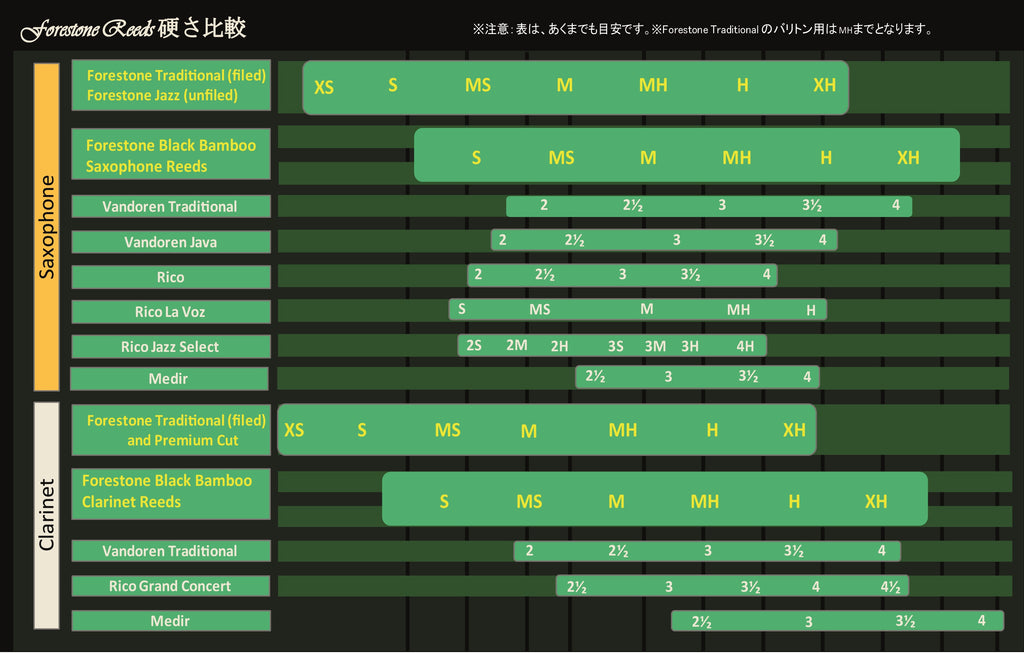Click XS on the Traditional and Premium Cut bar
Viewport: 1024px width, 653px height.
click(294, 430)
